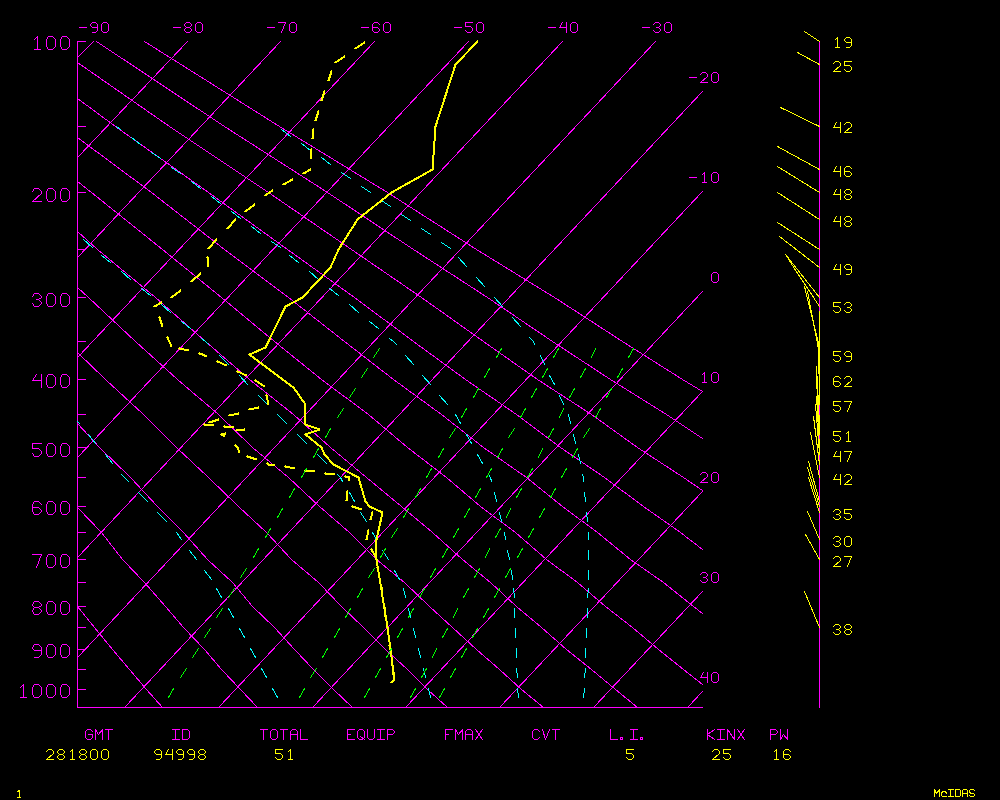This screenshot has width=1000, height=800.
Task: Click the KINX header label
Action: (726, 735)
